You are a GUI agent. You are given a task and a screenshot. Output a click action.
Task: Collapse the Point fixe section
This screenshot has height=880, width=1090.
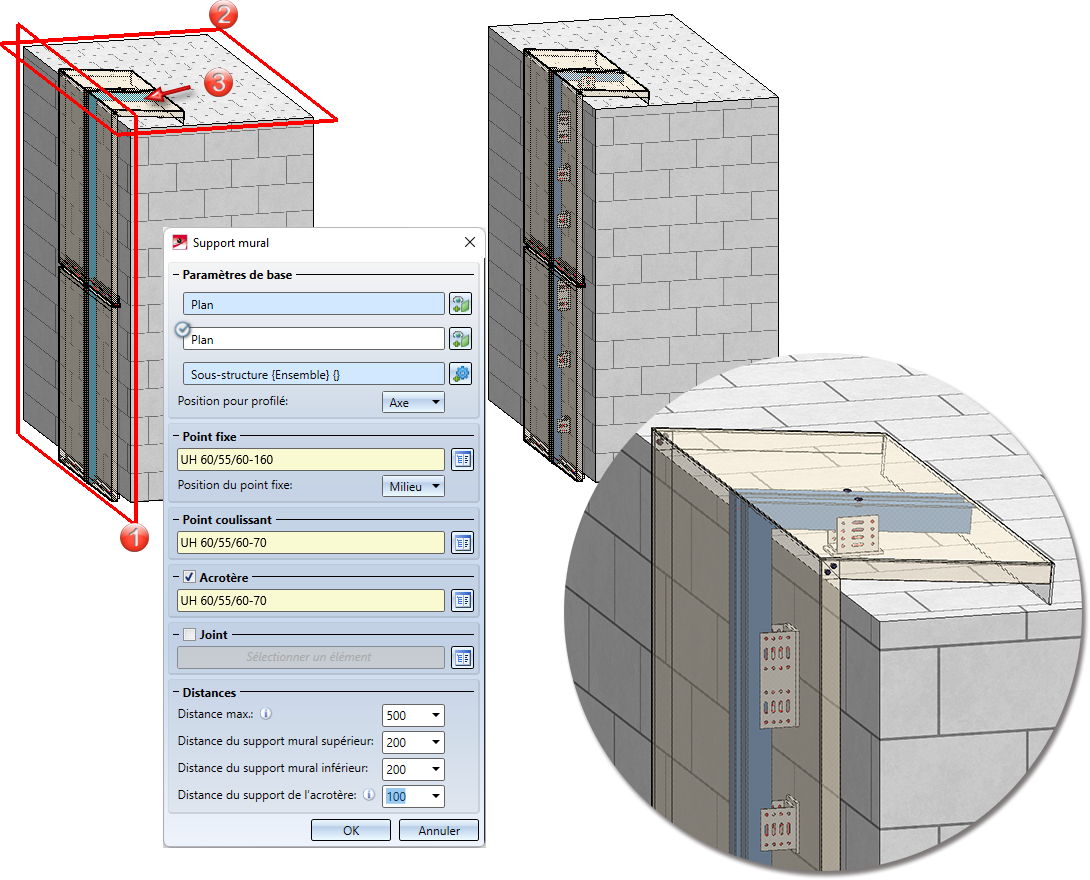click(176, 437)
